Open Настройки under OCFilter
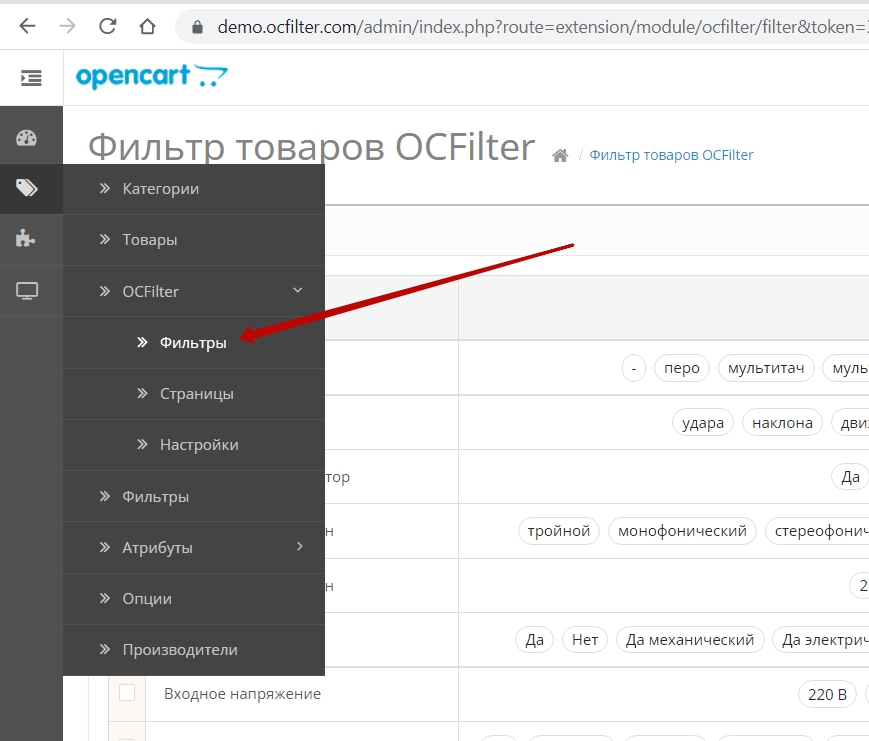This screenshot has height=741, width=869. pos(199,445)
